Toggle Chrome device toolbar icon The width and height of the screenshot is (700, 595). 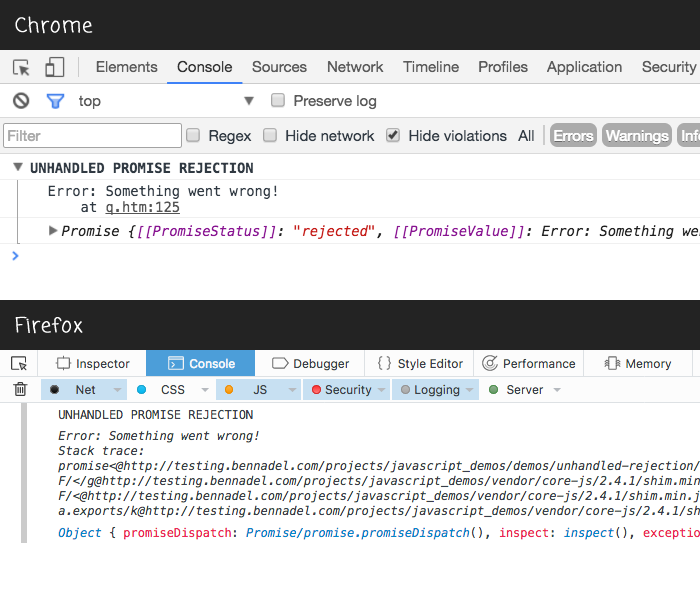point(54,67)
